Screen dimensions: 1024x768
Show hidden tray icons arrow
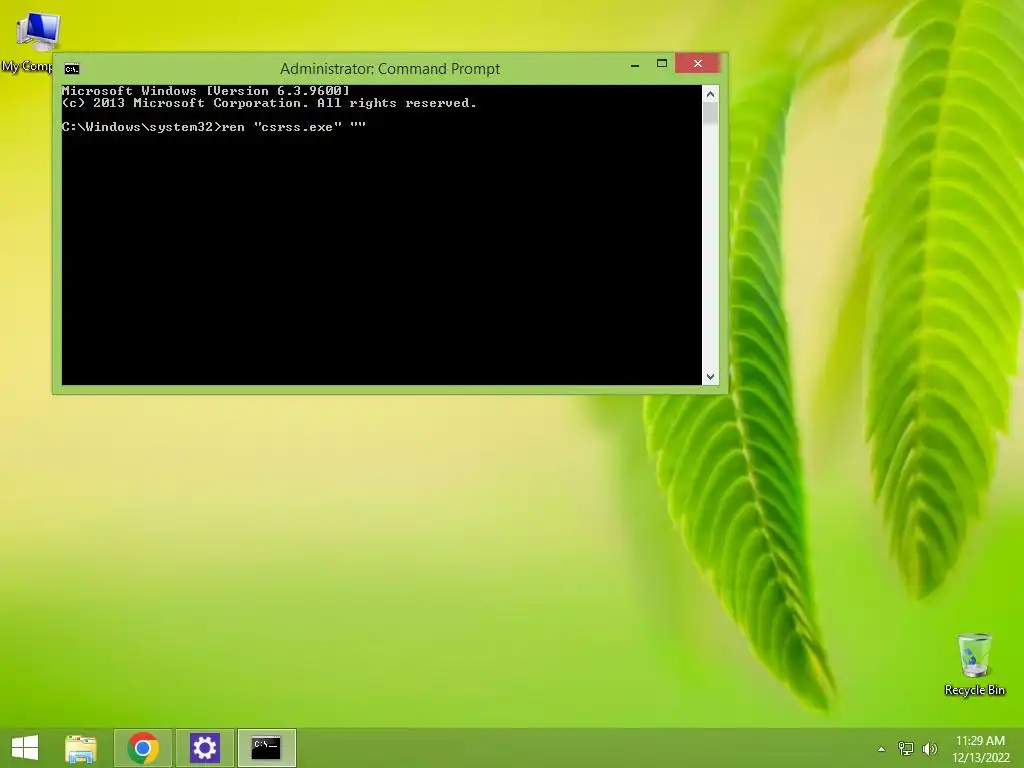882,749
